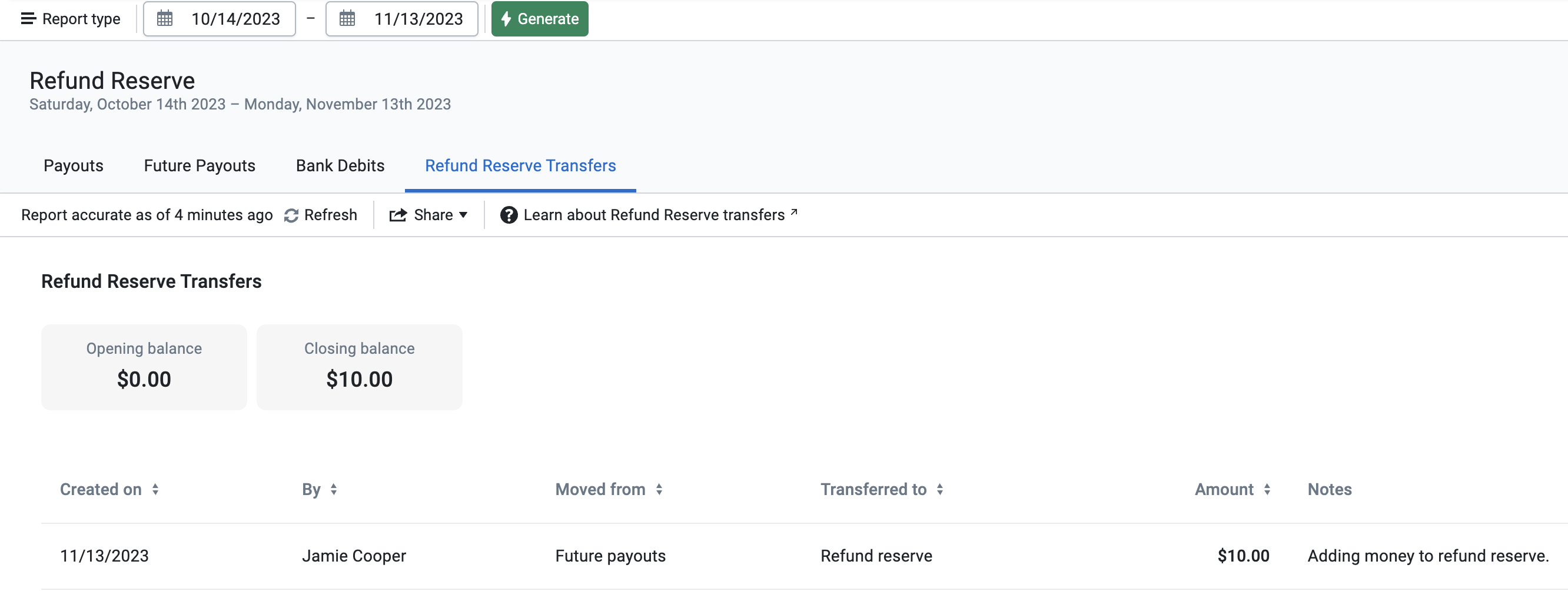Refresh the report
This screenshot has width=1568, height=591.
[320, 215]
